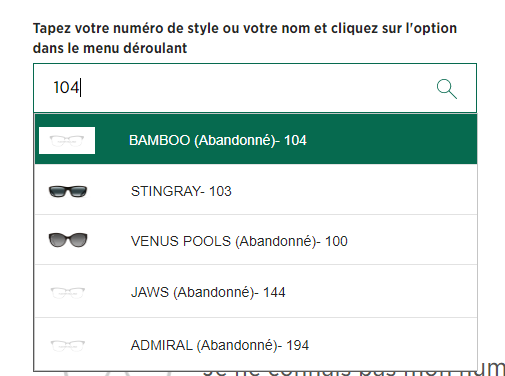Screen dimensions: 505x376
Task: Click the style number 100 beside VENUS POOLS
Action: tap(336, 241)
